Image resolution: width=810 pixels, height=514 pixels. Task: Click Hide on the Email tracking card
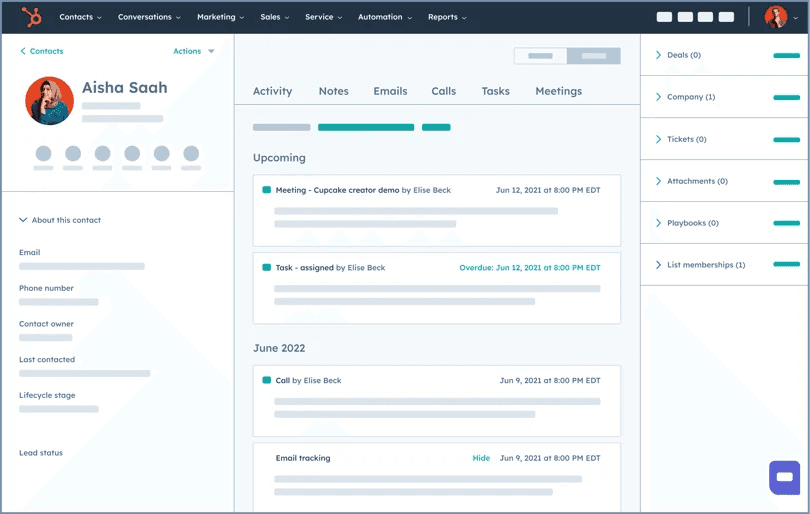coord(481,458)
